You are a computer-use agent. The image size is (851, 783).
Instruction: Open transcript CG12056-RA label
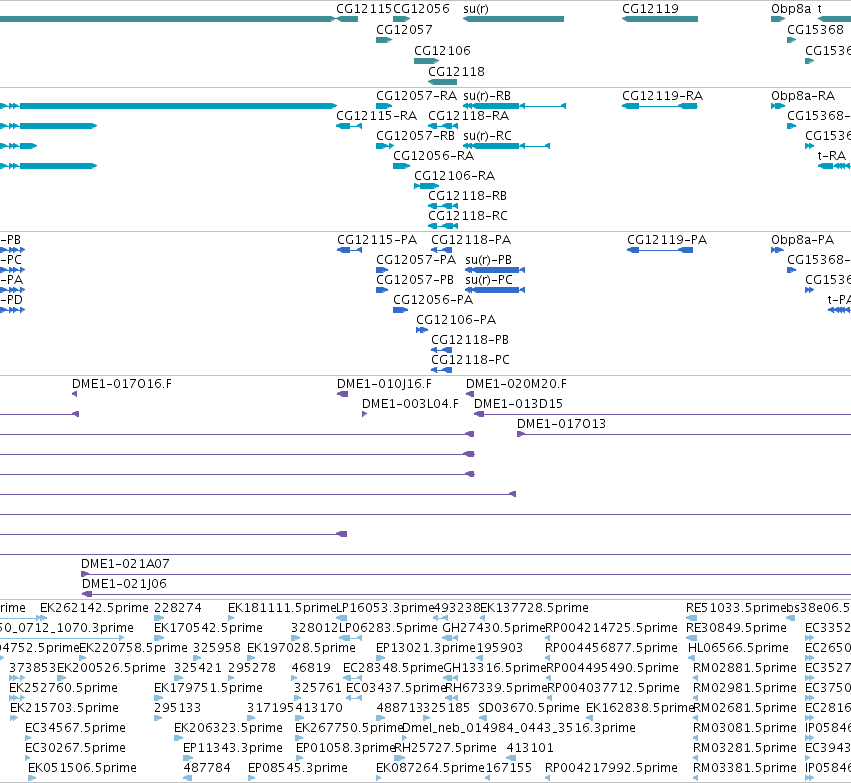click(433, 156)
